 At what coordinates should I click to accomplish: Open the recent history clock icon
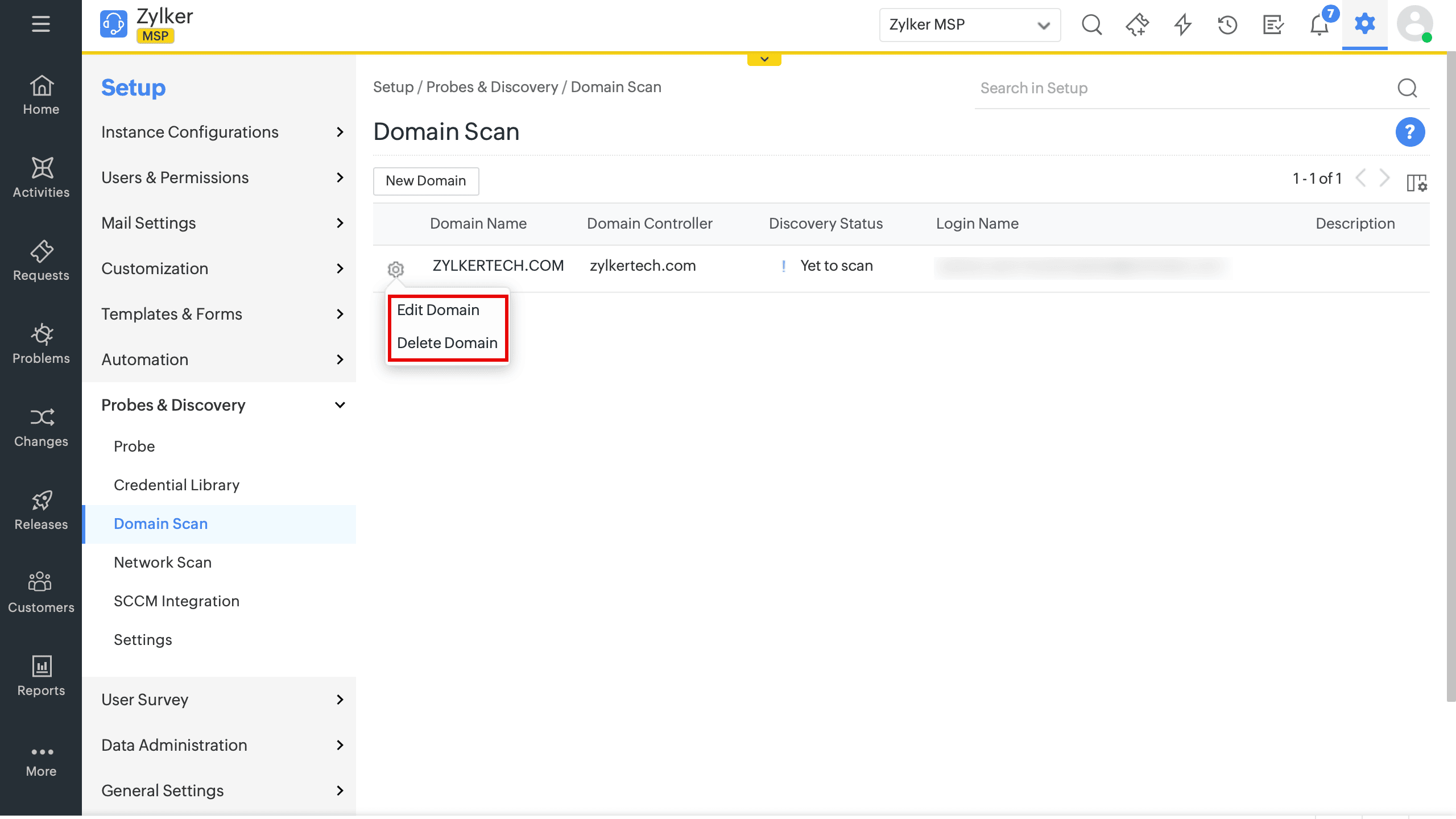tap(1227, 25)
